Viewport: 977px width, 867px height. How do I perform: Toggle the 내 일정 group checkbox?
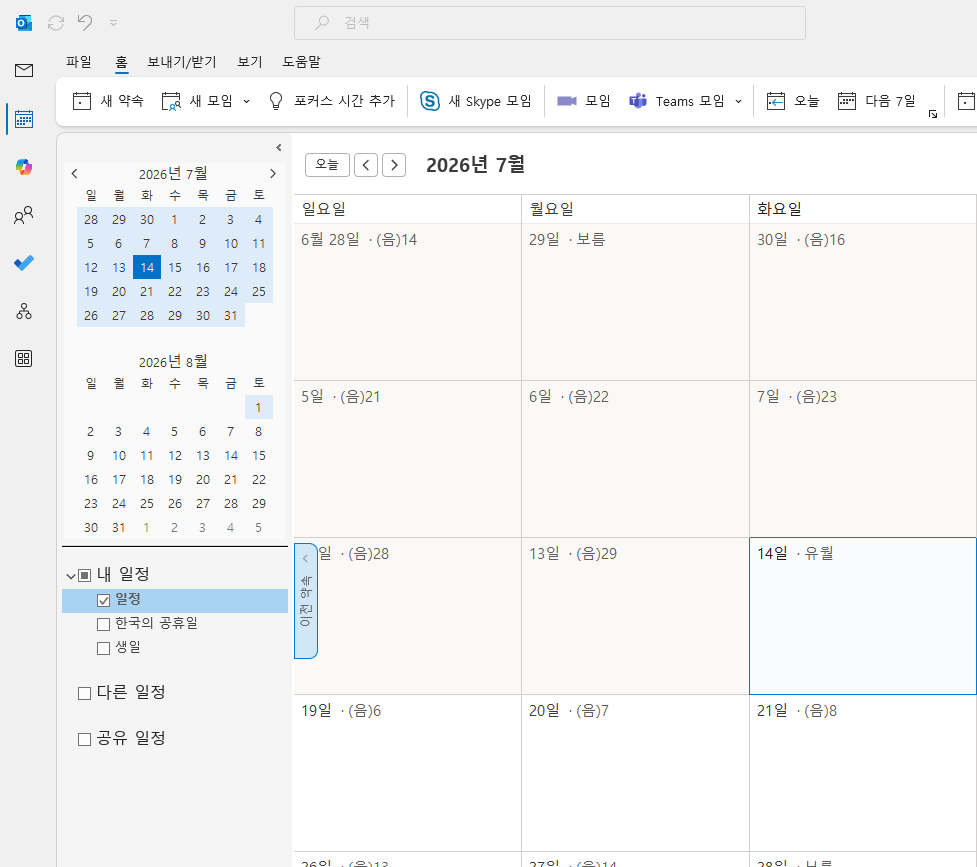click(x=85, y=575)
